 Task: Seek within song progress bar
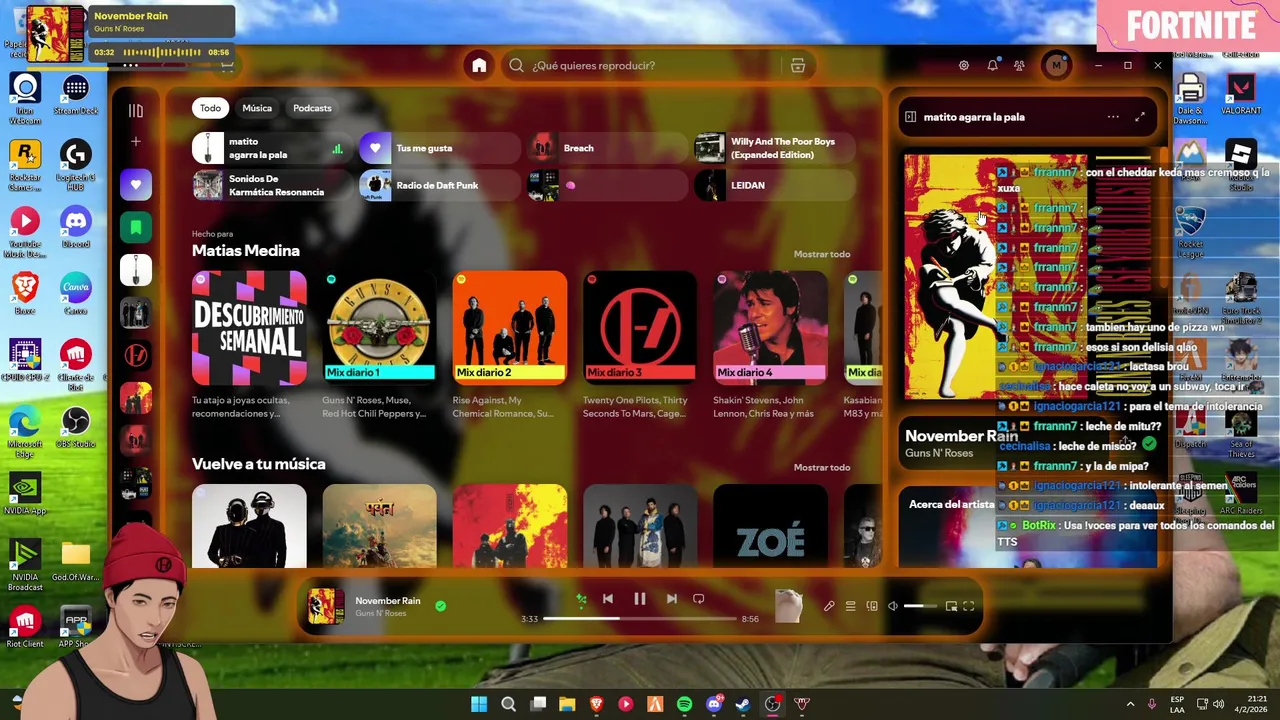[640, 619]
